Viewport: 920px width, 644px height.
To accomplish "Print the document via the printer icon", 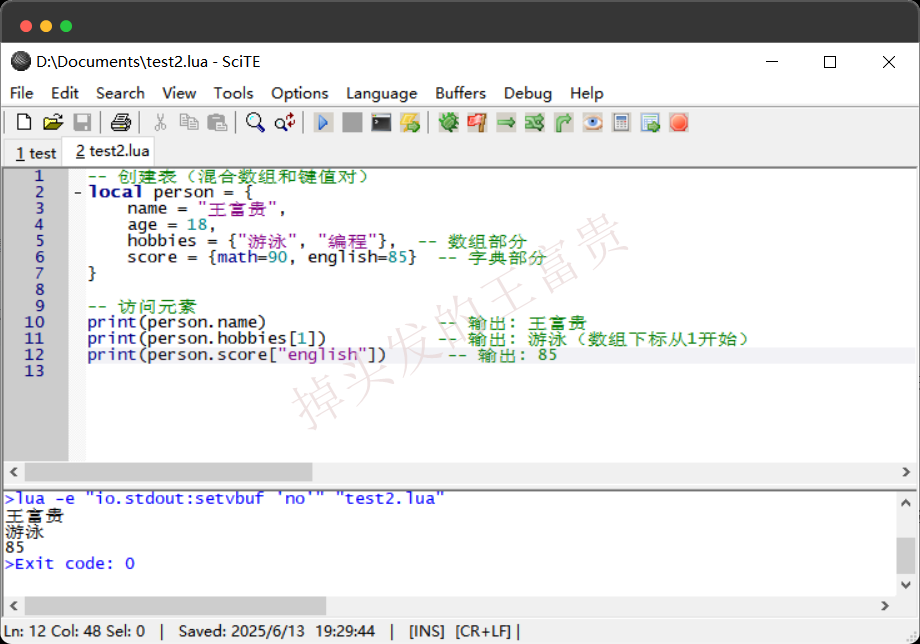I will click(120, 121).
